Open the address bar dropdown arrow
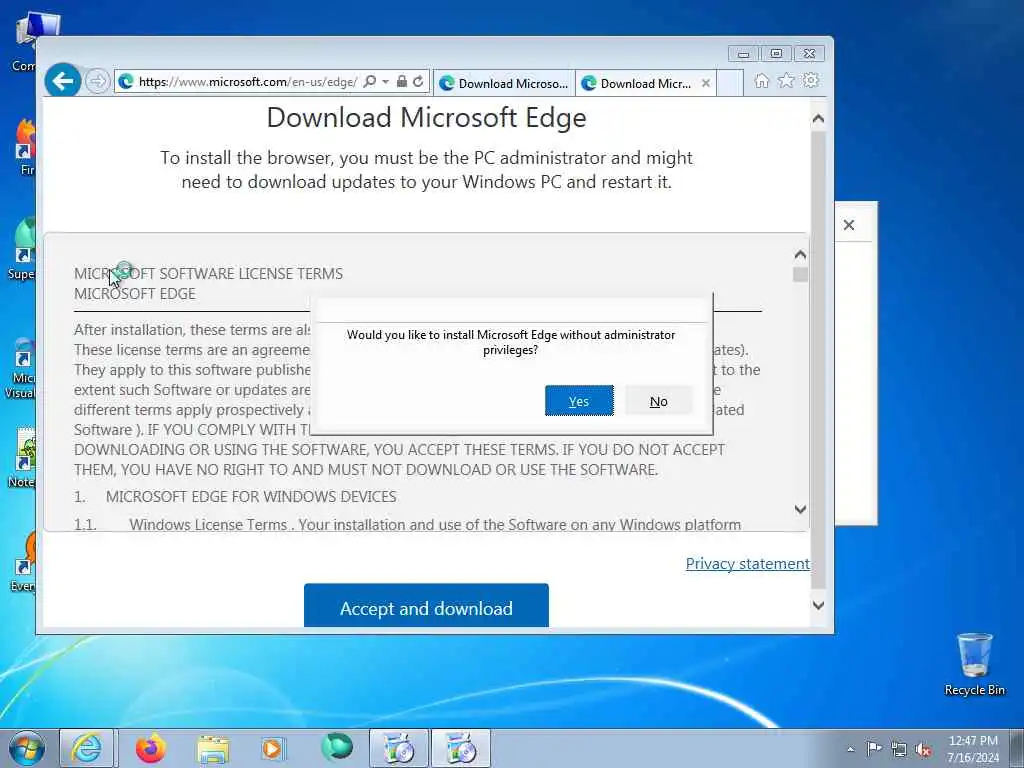 click(x=385, y=82)
